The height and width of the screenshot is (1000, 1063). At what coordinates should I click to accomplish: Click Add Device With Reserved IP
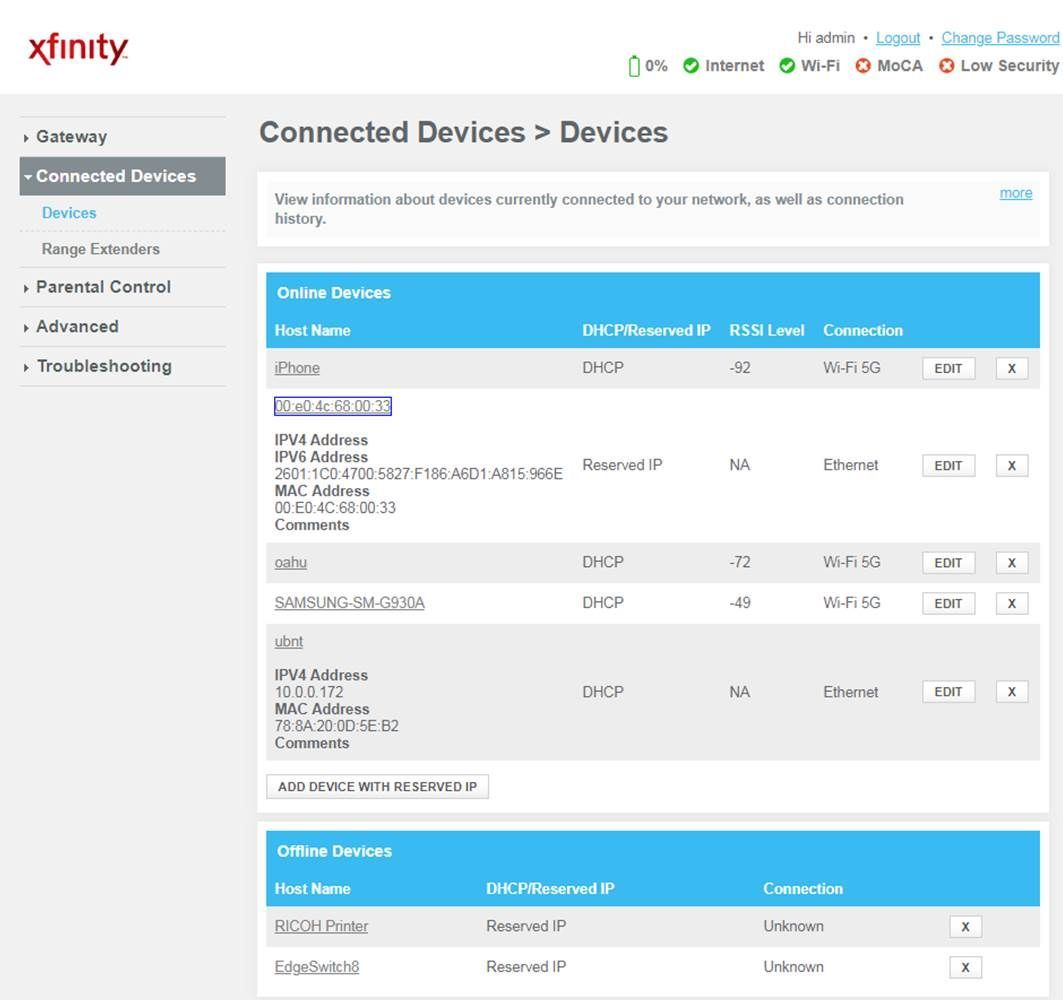click(x=377, y=787)
